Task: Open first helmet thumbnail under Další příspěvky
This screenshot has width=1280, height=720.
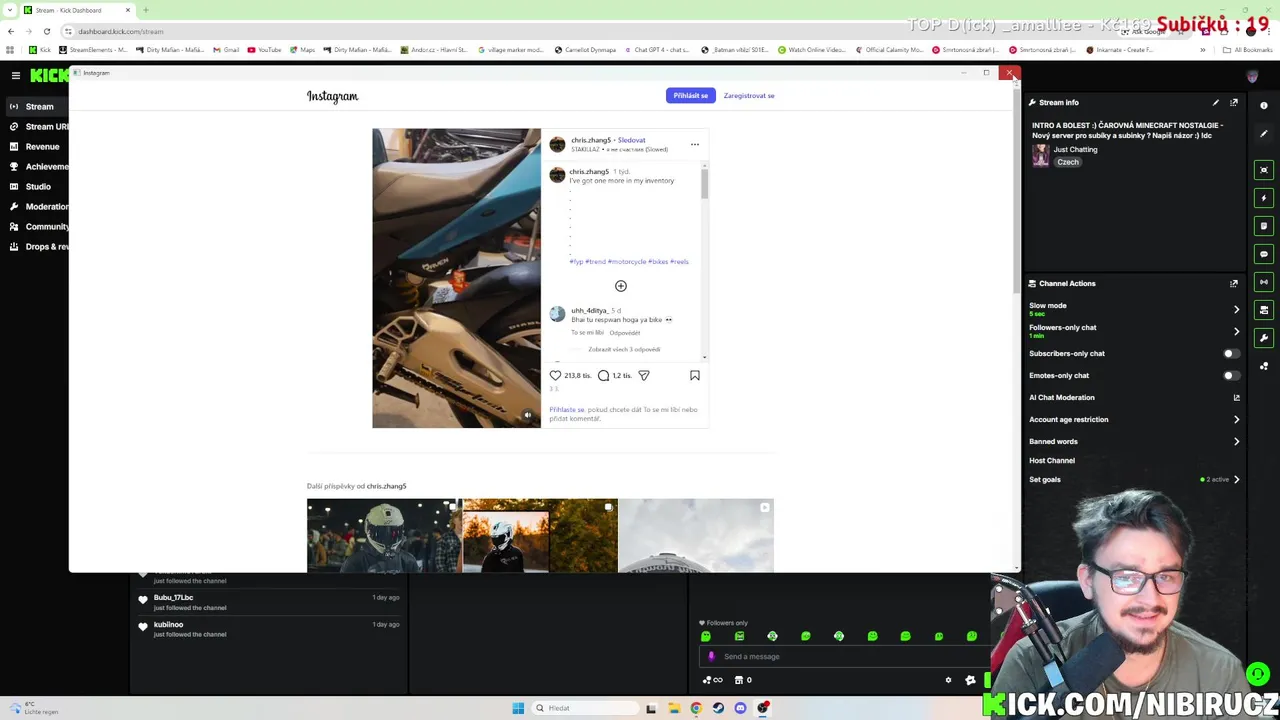Action: tap(384, 535)
